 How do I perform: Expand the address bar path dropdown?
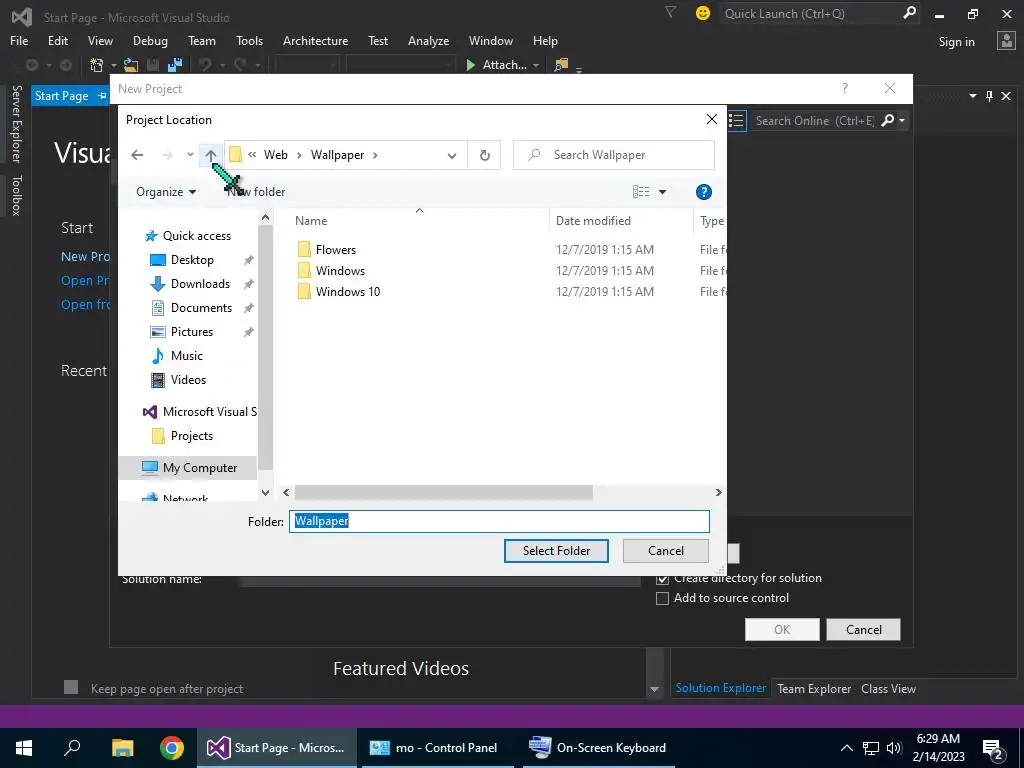pos(452,155)
